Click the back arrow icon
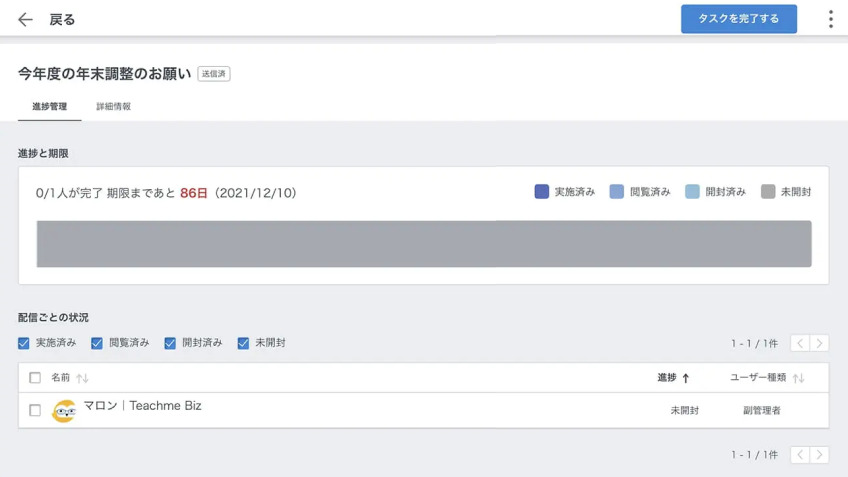Image resolution: width=848 pixels, height=477 pixels. pyautogui.click(x=25, y=20)
